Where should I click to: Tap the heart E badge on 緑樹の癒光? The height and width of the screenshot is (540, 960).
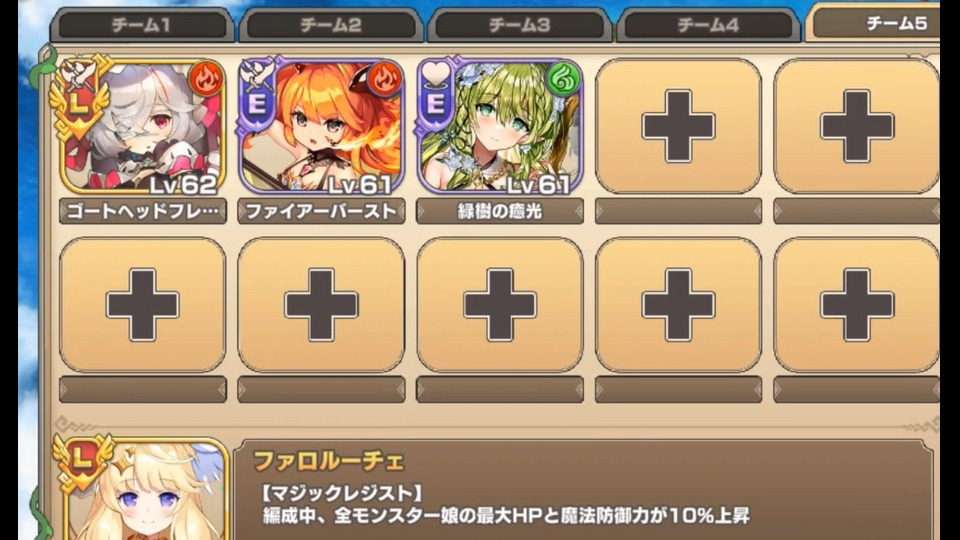pyautogui.click(x=435, y=96)
